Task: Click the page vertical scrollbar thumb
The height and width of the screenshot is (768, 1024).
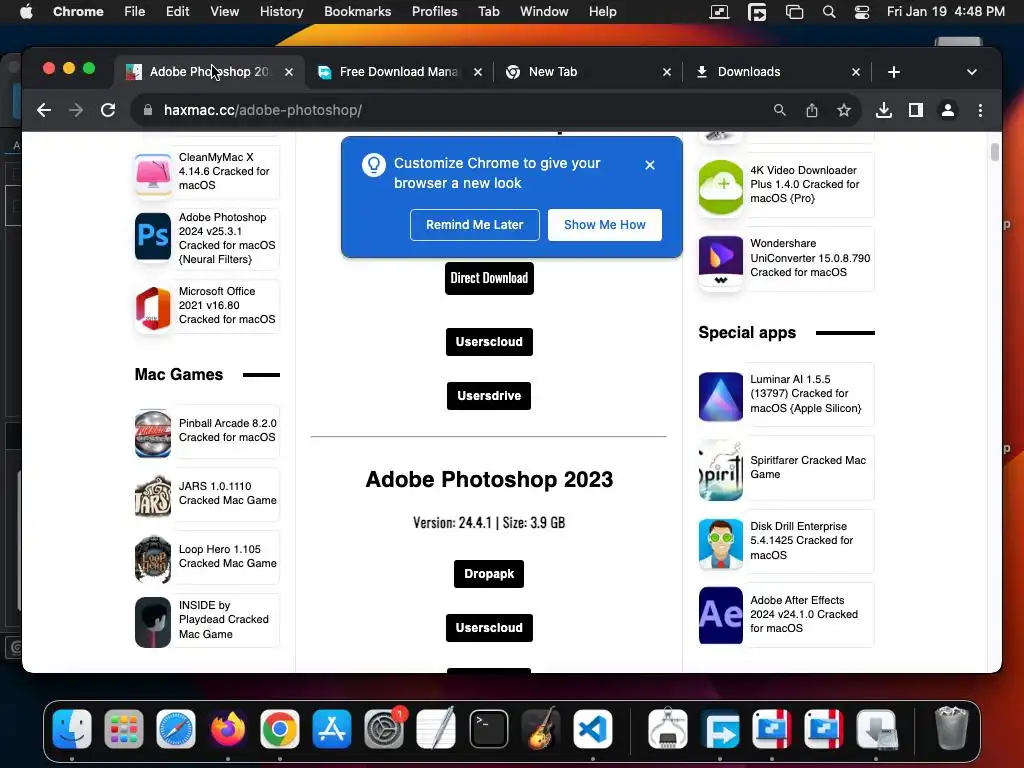Action: 995,152
